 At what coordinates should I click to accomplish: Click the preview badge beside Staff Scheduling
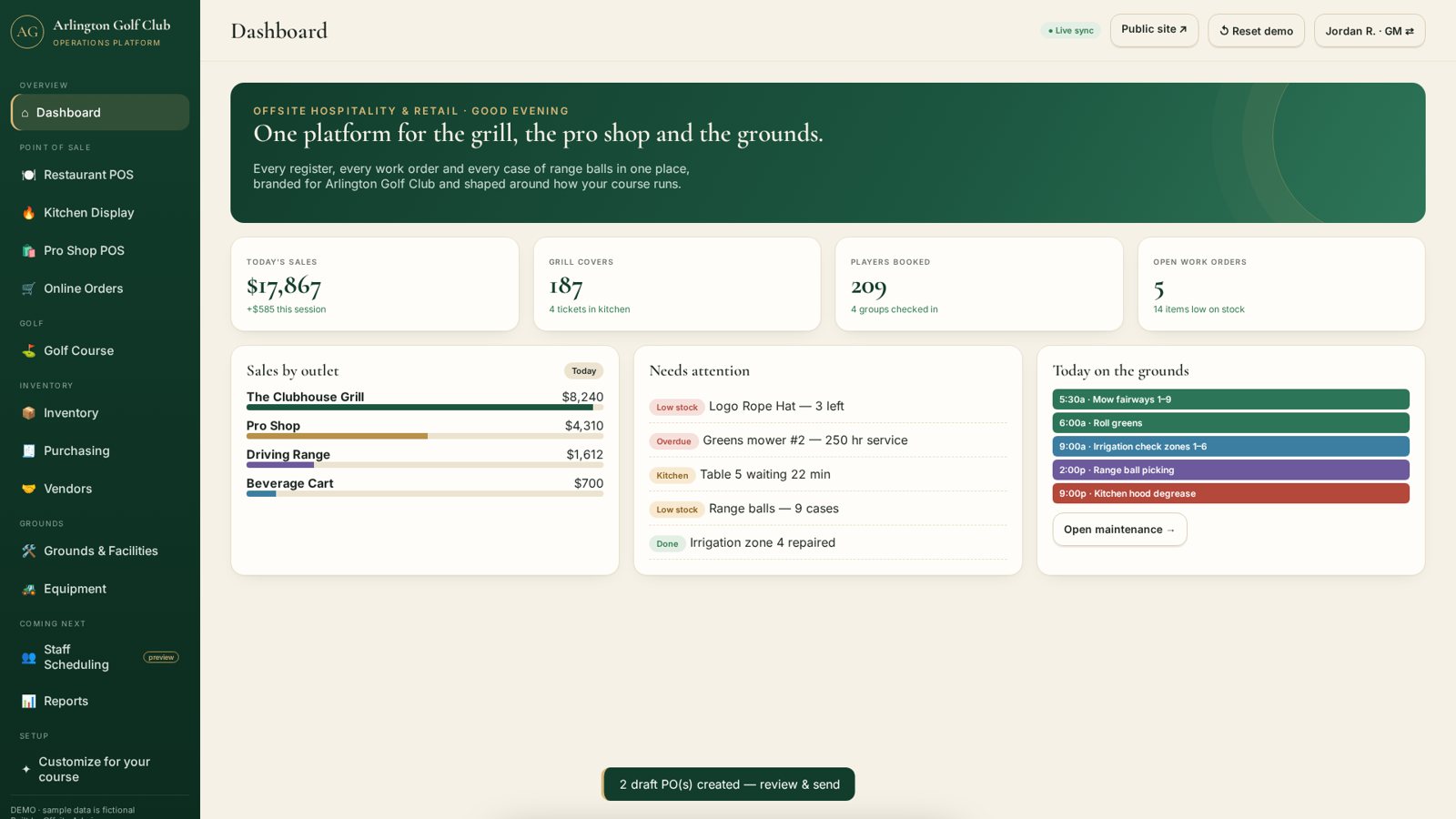click(x=161, y=657)
